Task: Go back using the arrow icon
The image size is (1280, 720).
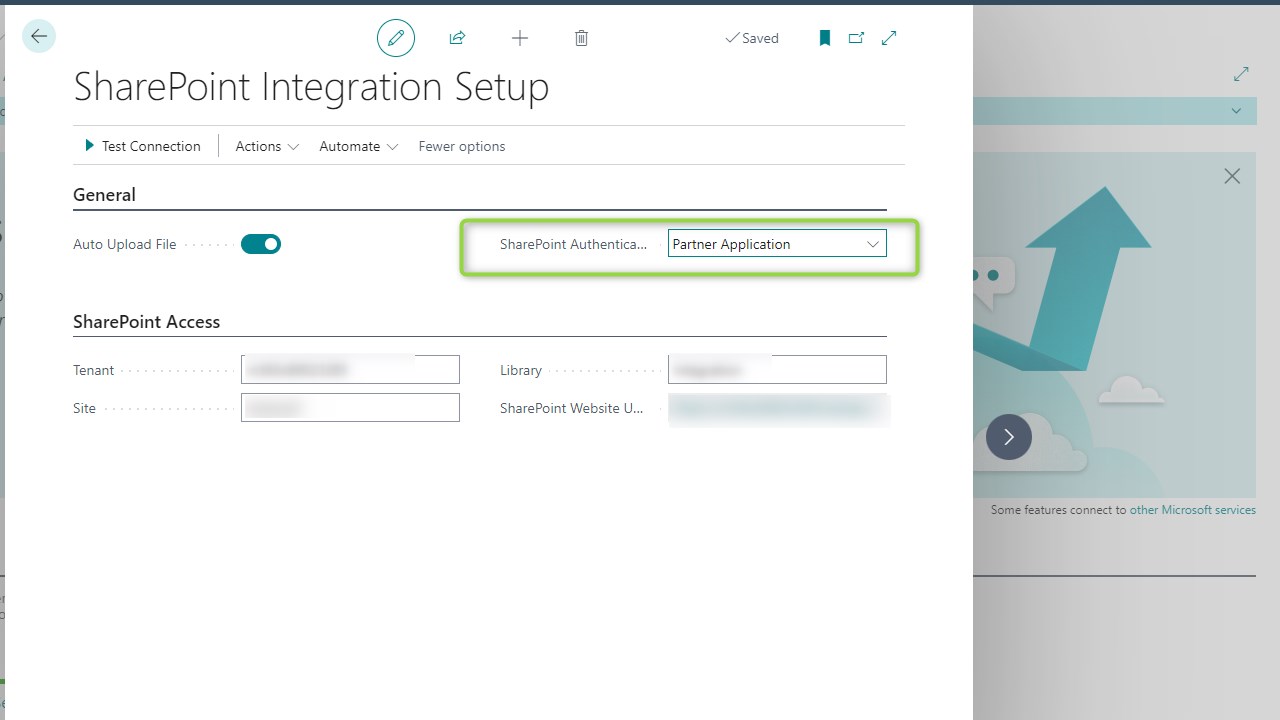Action: point(39,36)
